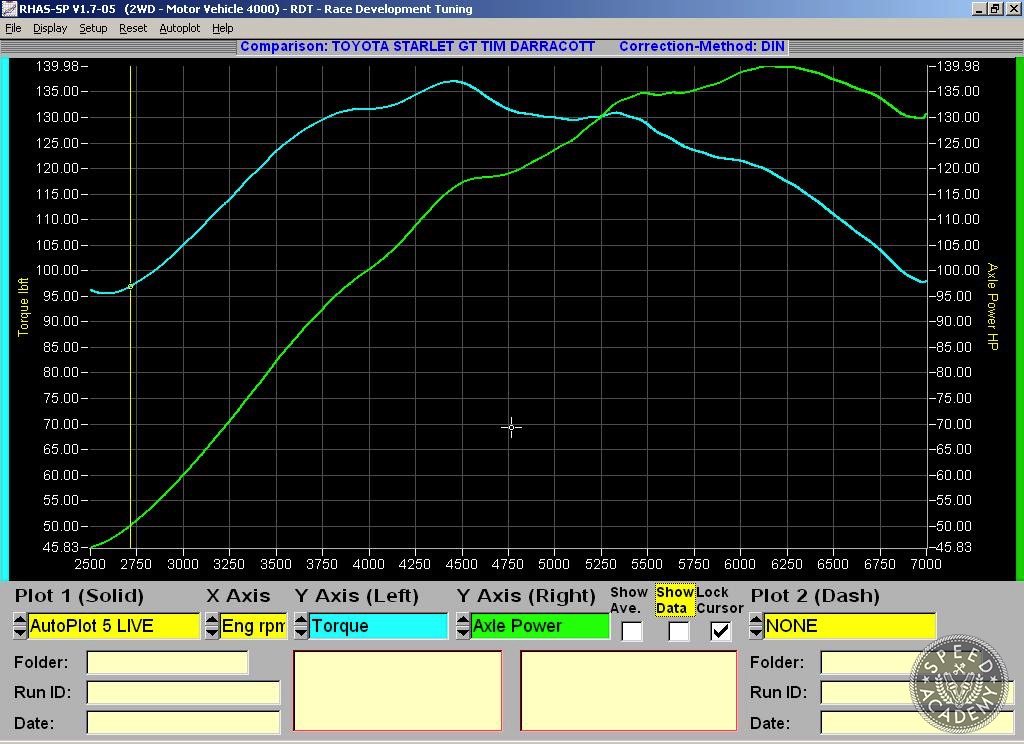Click the yellow cursor marker on torque curve
The image size is (1024, 744).
pos(131,286)
